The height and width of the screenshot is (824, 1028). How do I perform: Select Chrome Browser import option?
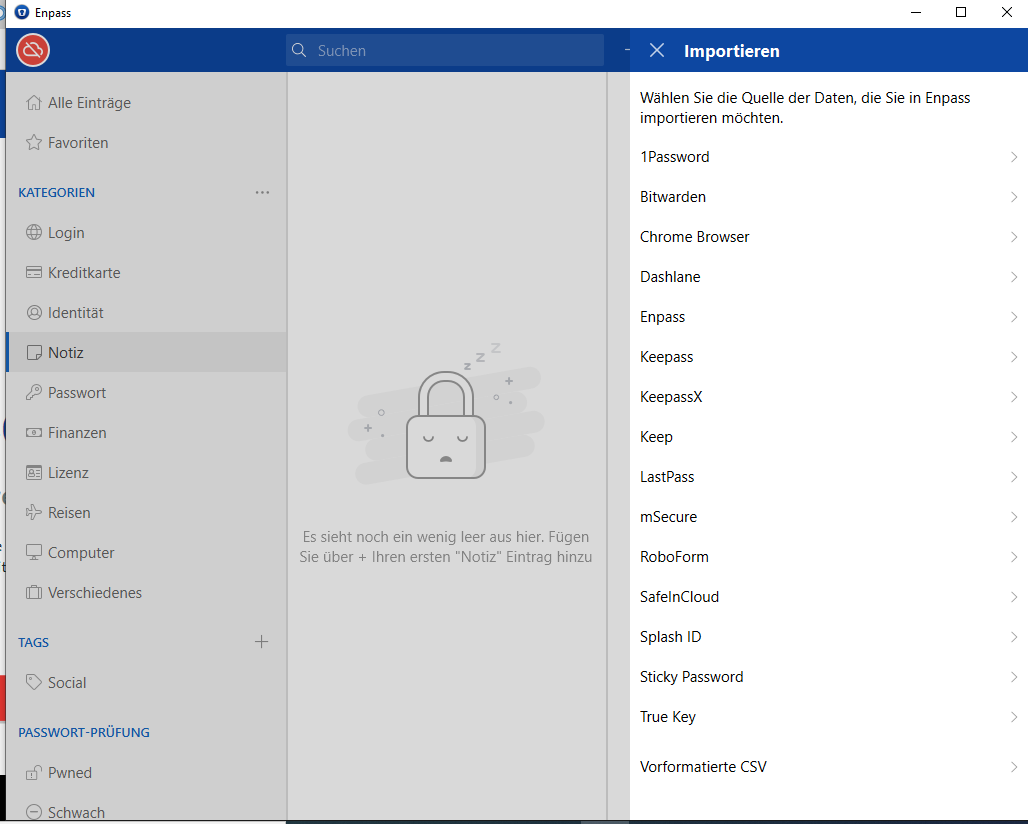click(x=695, y=237)
